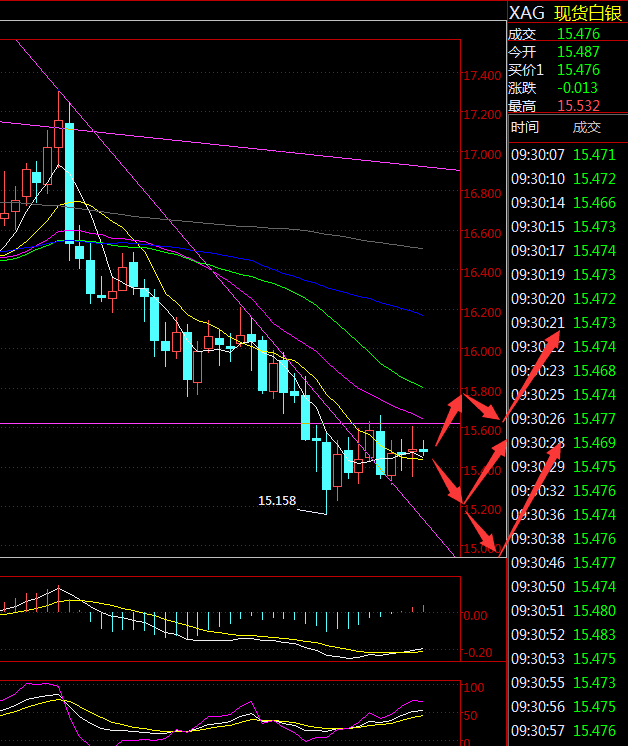The width and height of the screenshot is (628, 746).
Task: Select tick row 09:30:57 at 15.476
Action: coord(563,731)
